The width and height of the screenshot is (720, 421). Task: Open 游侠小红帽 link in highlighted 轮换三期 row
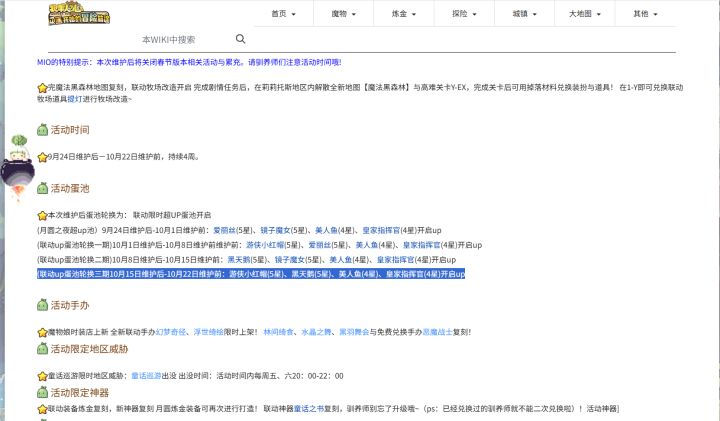pyautogui.click(x=248, y=274)
